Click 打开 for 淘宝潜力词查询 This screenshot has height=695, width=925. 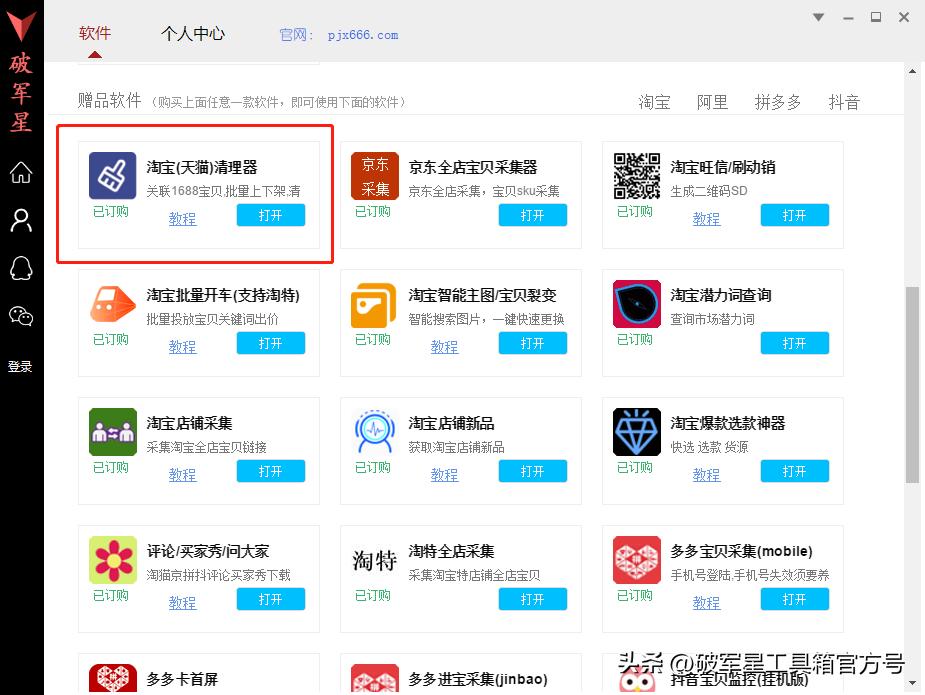[x=794, y=343]
